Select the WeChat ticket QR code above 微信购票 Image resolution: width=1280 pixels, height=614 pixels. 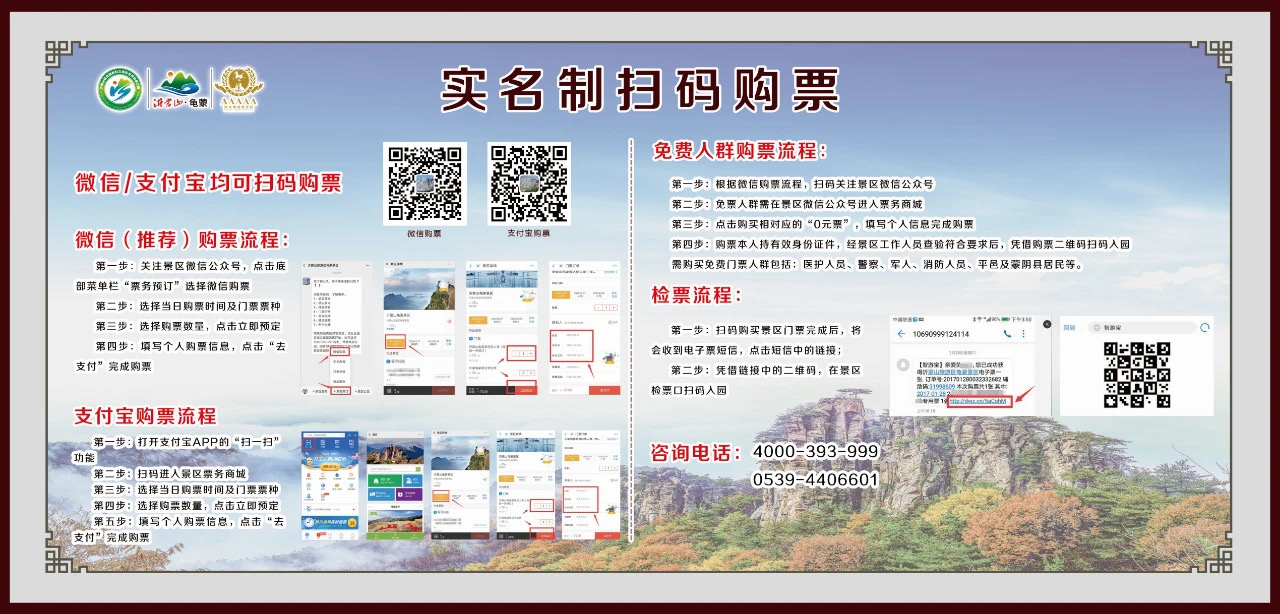click(425, 183)
